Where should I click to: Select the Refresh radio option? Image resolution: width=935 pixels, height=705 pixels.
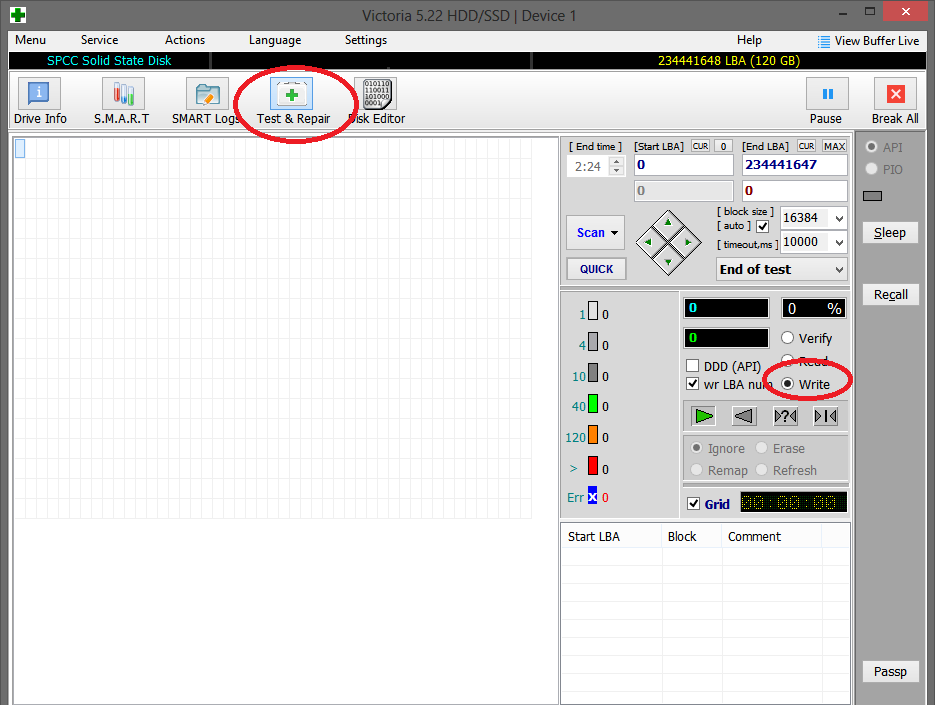pyautogui.click(x=761, y=470)
